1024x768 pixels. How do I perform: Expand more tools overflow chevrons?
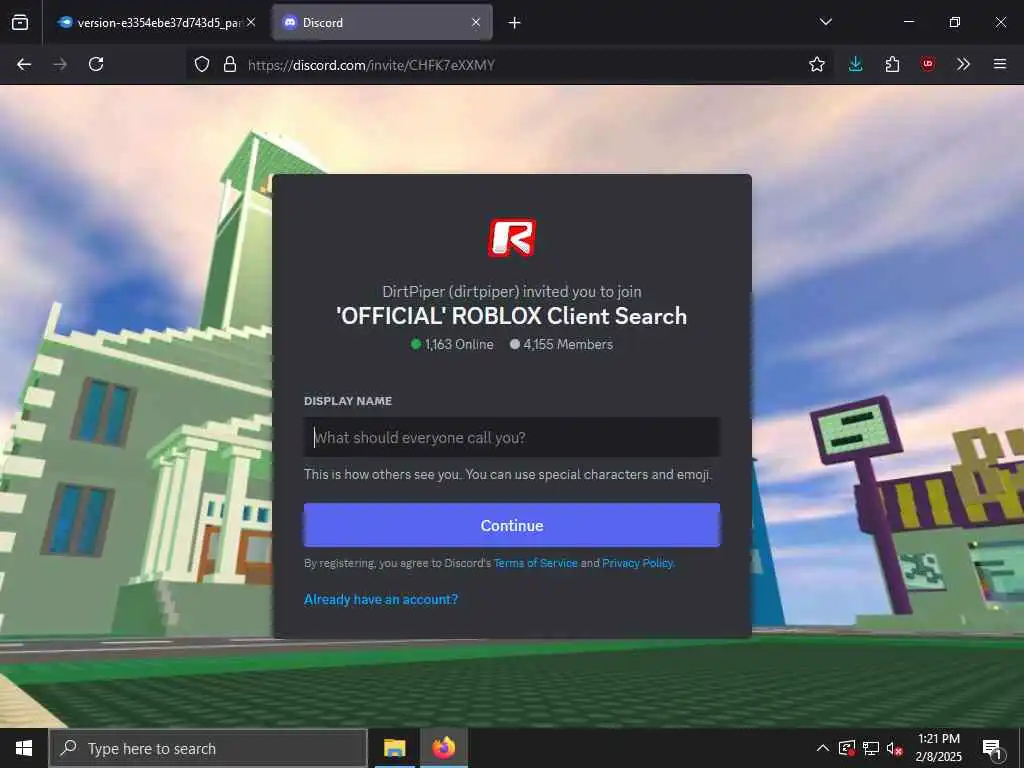pos(963,64)
